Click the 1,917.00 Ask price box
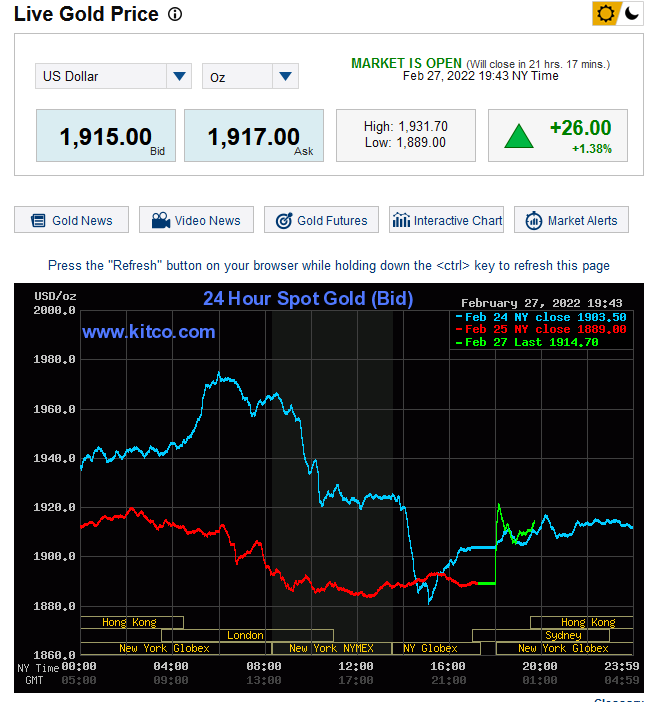 click(x=253, y=136)
